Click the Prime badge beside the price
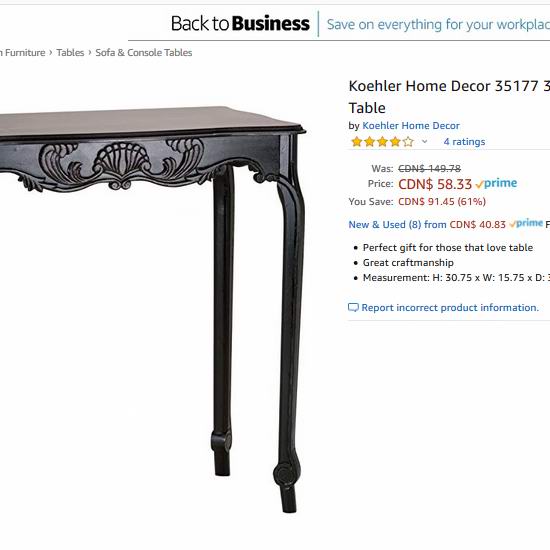The image size is (550, 550). point(496,183)
